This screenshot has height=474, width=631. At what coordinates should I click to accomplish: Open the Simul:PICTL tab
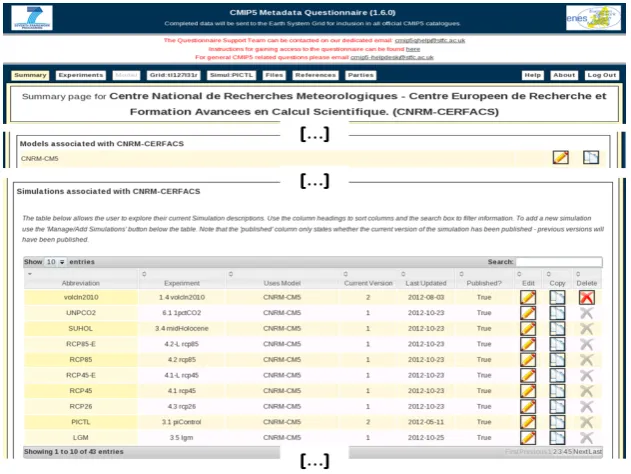tap(231, 75)
